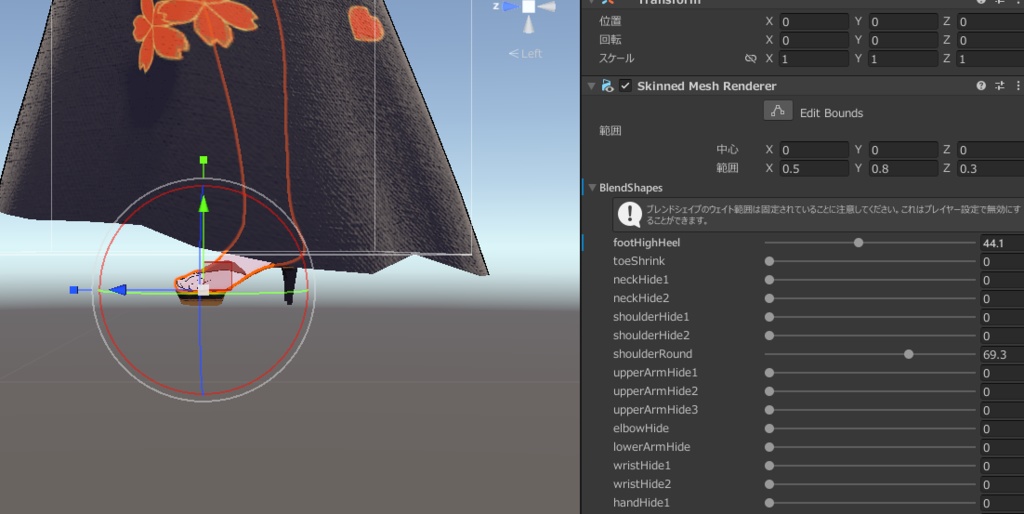Click the bounds extent Z field showing 0.3

click(990, 169)
